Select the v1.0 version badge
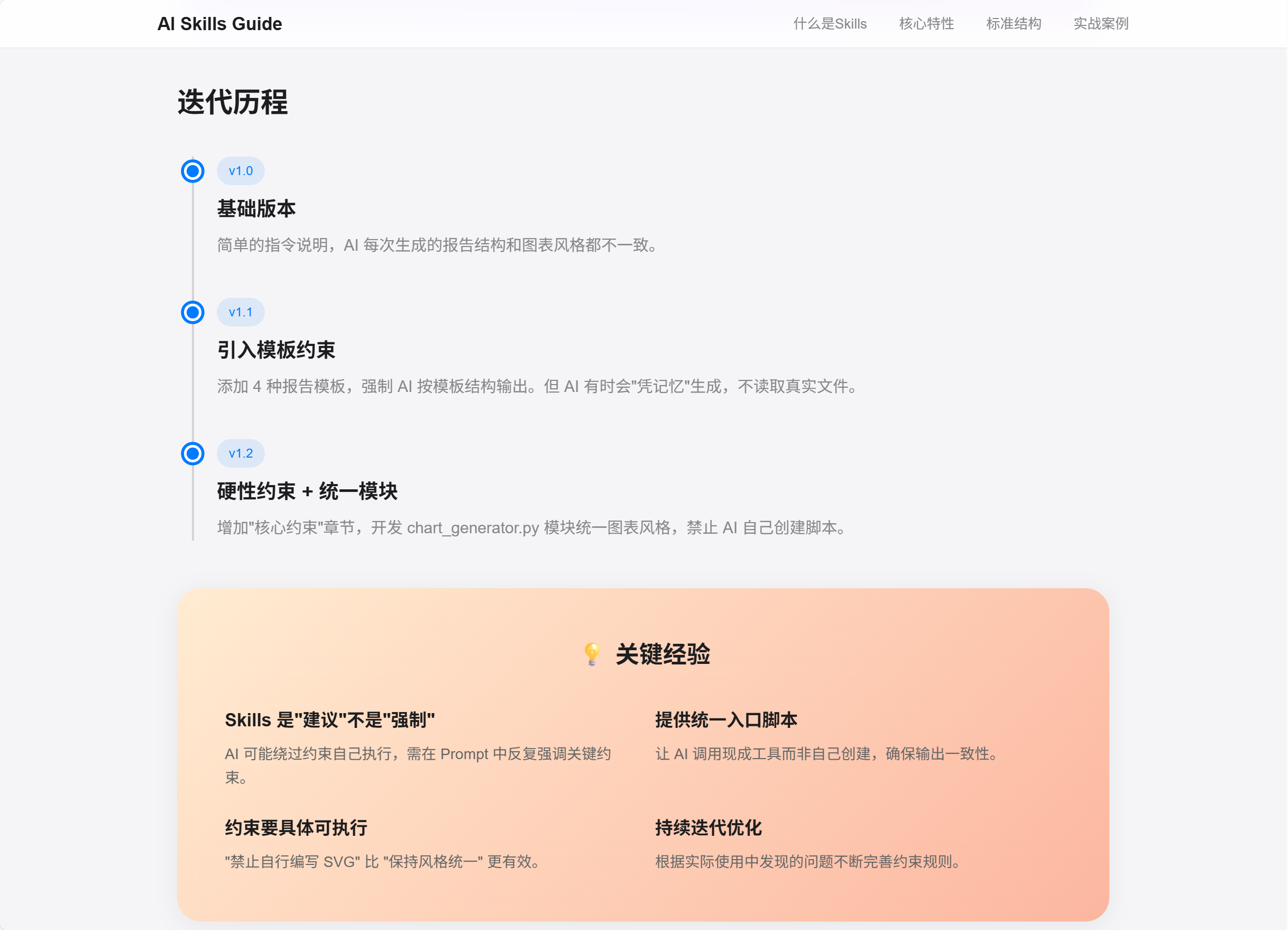This screenshot has height=930, width=1288. tap(241, 171)
